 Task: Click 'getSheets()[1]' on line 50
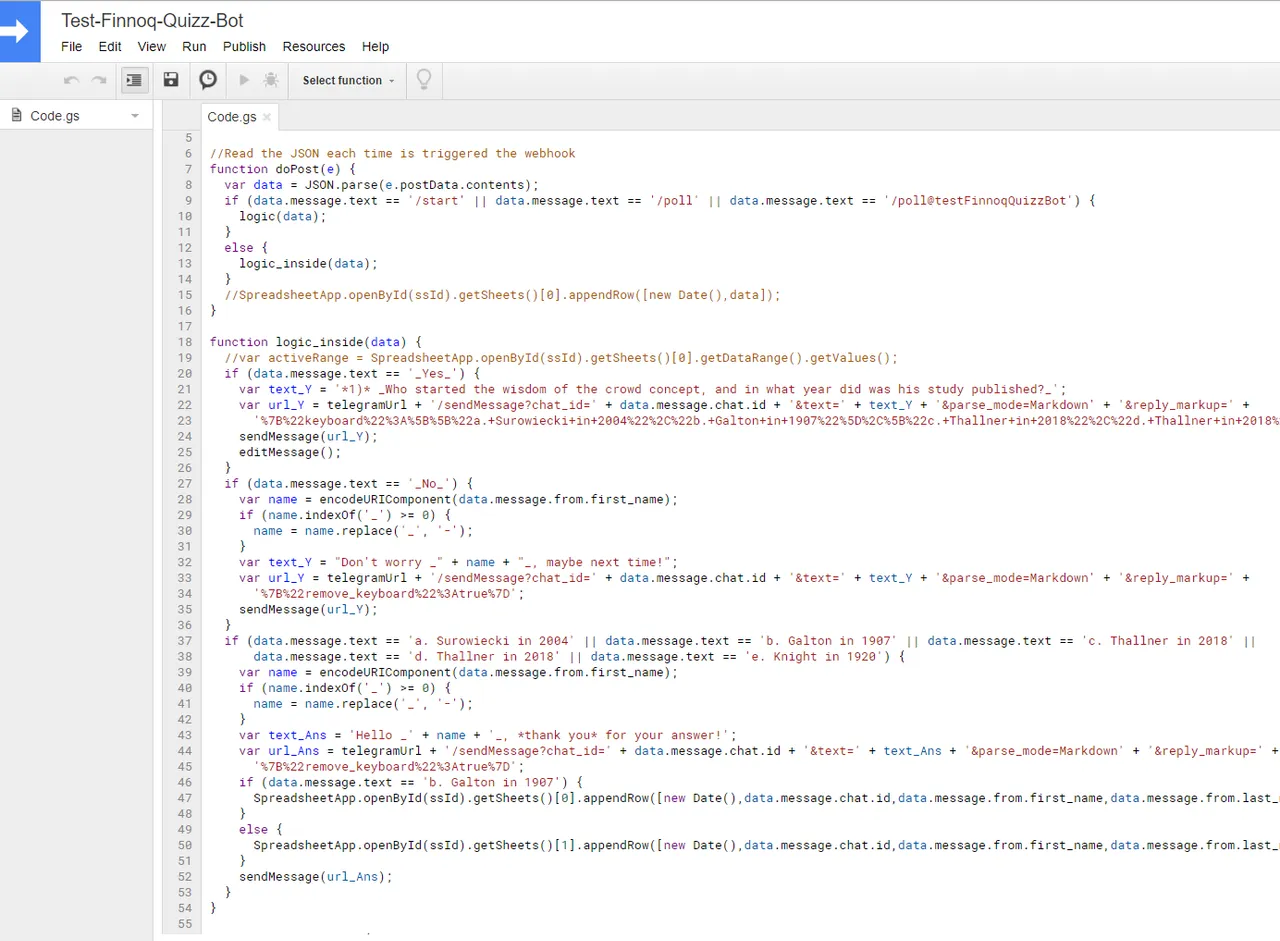[525, 845]
